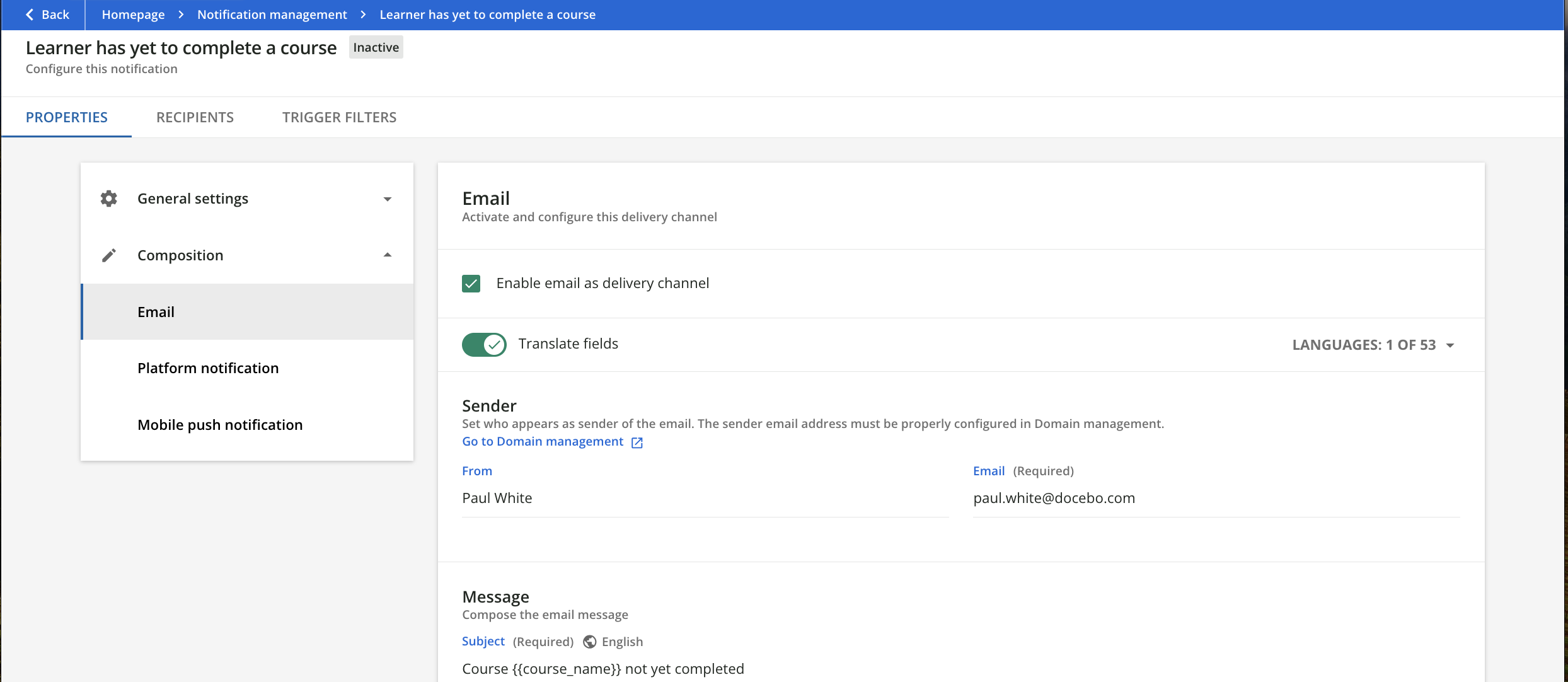Click the chevron after Notification management breadcrumb
This screenshot has height=682, width=1568.
(x=363, y=14)
